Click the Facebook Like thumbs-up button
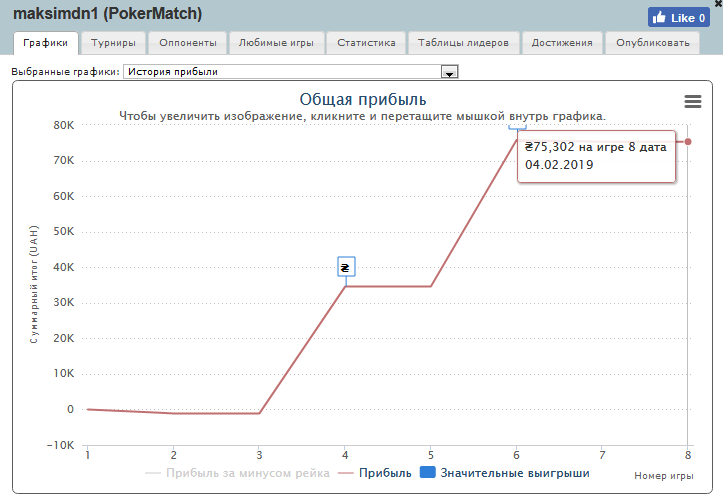The height and width of the screenshot is (496, 723). pos(679,18)
